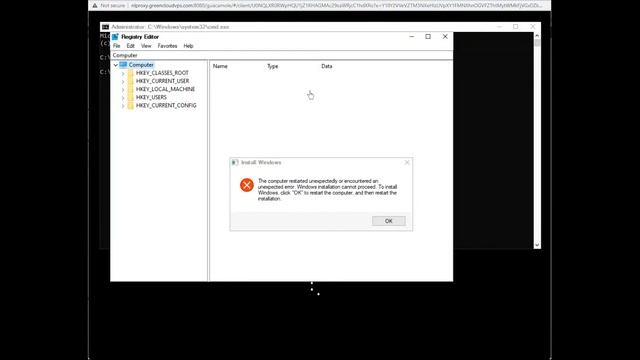Click the Not secure warning icon
This screenshot has height=360, width=640.
pos(95,6)
